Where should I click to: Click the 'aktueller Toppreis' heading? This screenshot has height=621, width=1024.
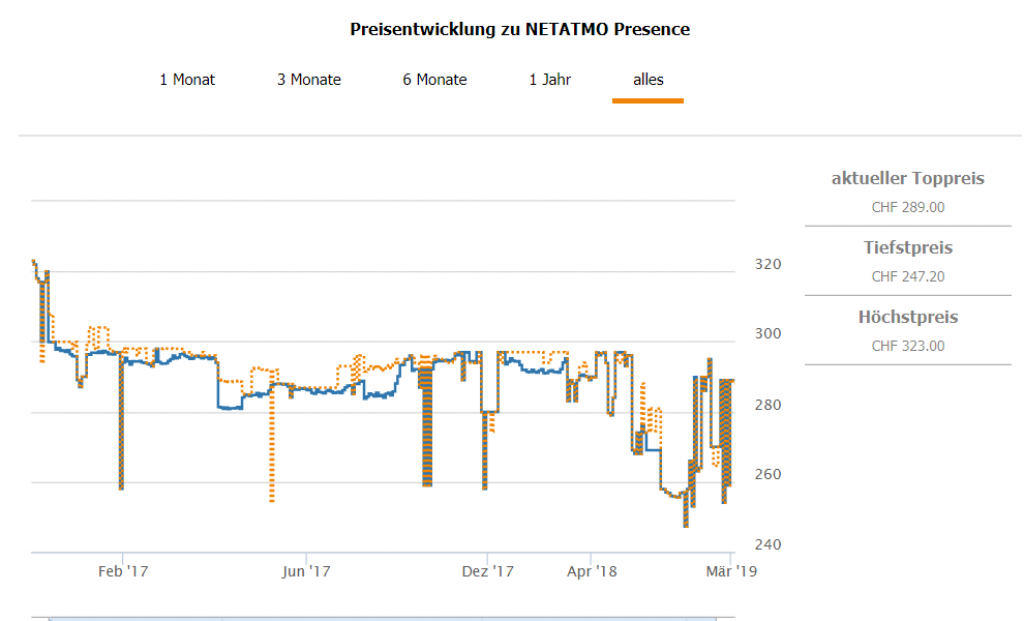tap(908, 179)
